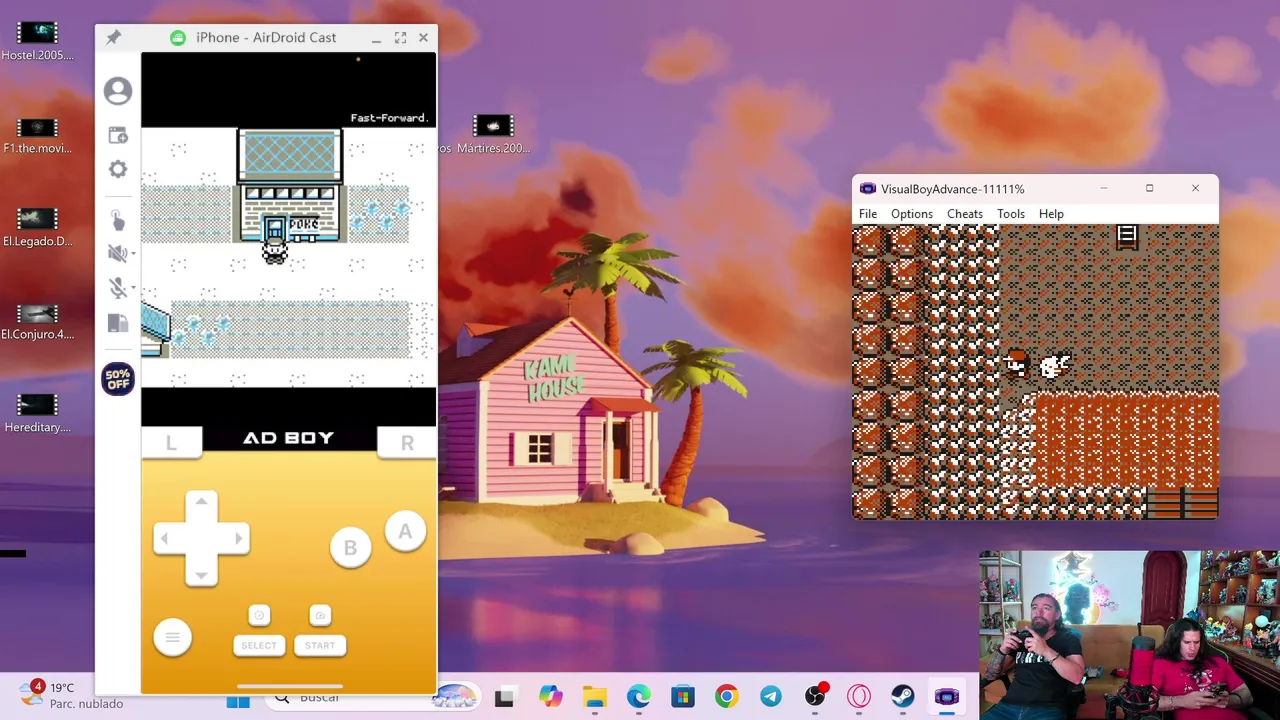Tap the D-pad left arrow
Screen dimensions: 1280x720
coord(166,539)
